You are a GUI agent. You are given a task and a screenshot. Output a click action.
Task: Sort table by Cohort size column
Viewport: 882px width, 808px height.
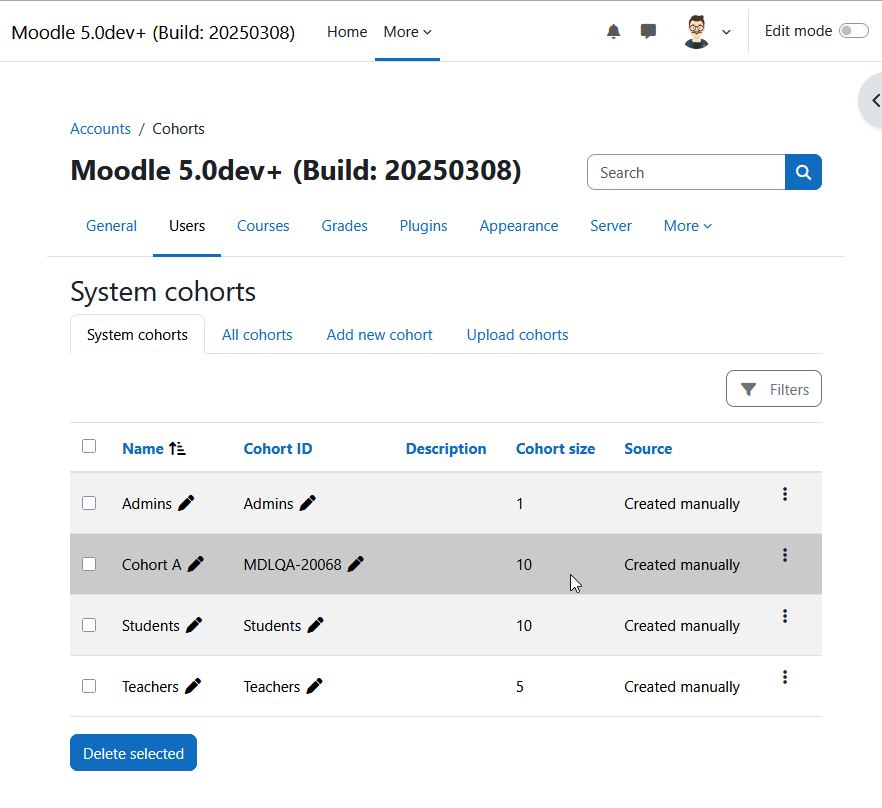click(x=556, y=448)
